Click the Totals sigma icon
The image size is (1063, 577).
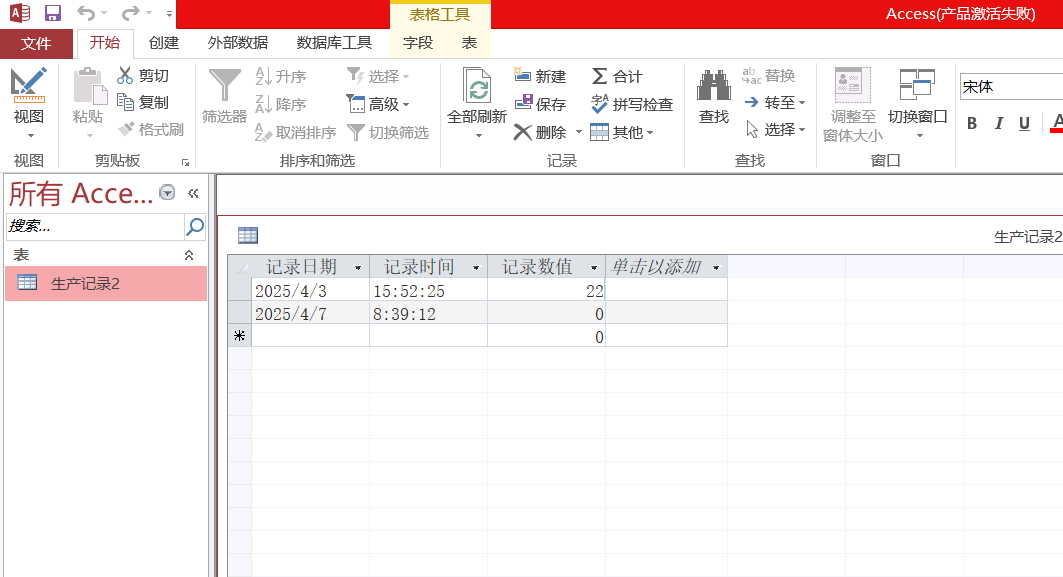[x=599, y=76]
